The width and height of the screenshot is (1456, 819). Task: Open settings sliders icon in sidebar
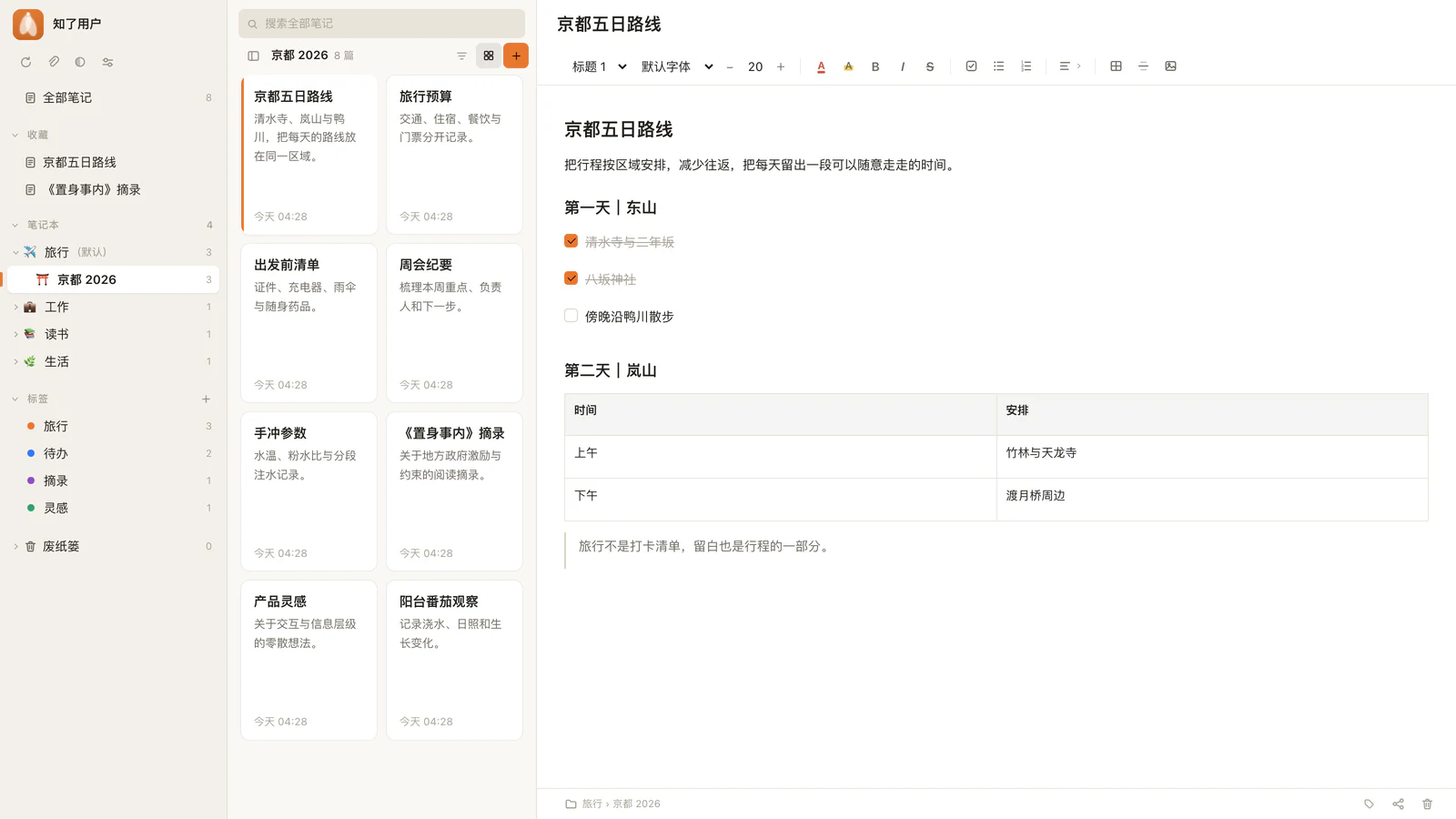click(107, 62)
